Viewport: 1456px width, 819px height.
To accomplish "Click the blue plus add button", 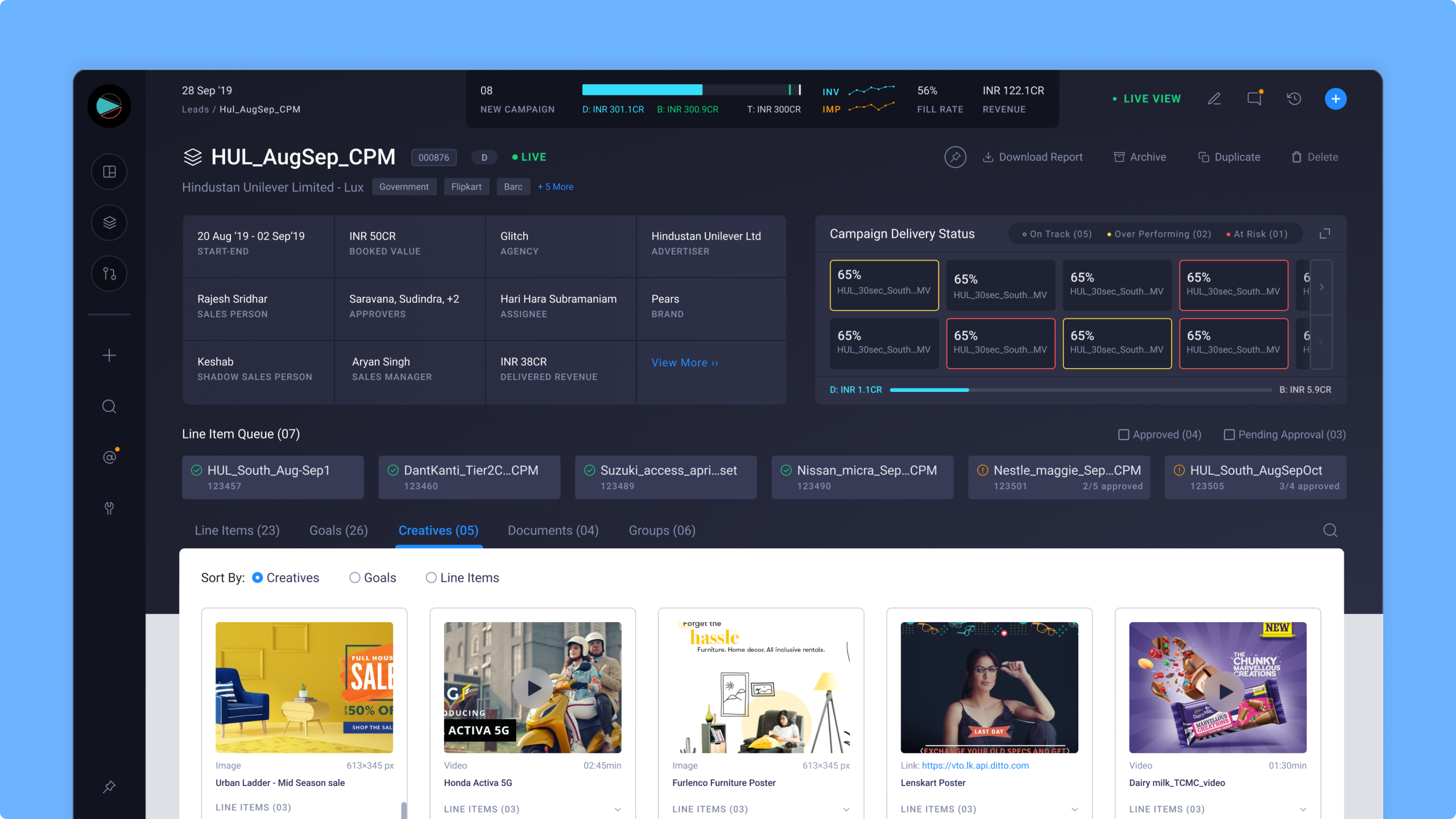I will [x=1335, y=99].
